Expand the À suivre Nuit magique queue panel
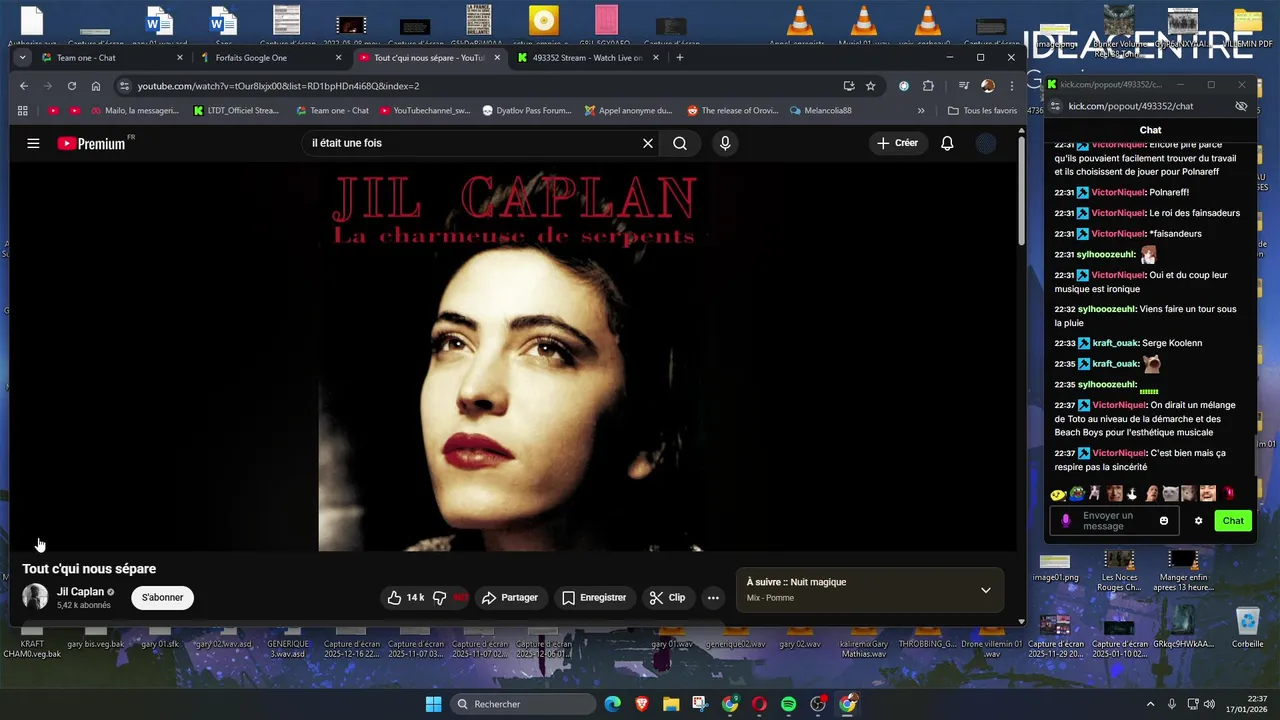The width and height of the screenshot is (1280, 720). [x=985, y=590]
